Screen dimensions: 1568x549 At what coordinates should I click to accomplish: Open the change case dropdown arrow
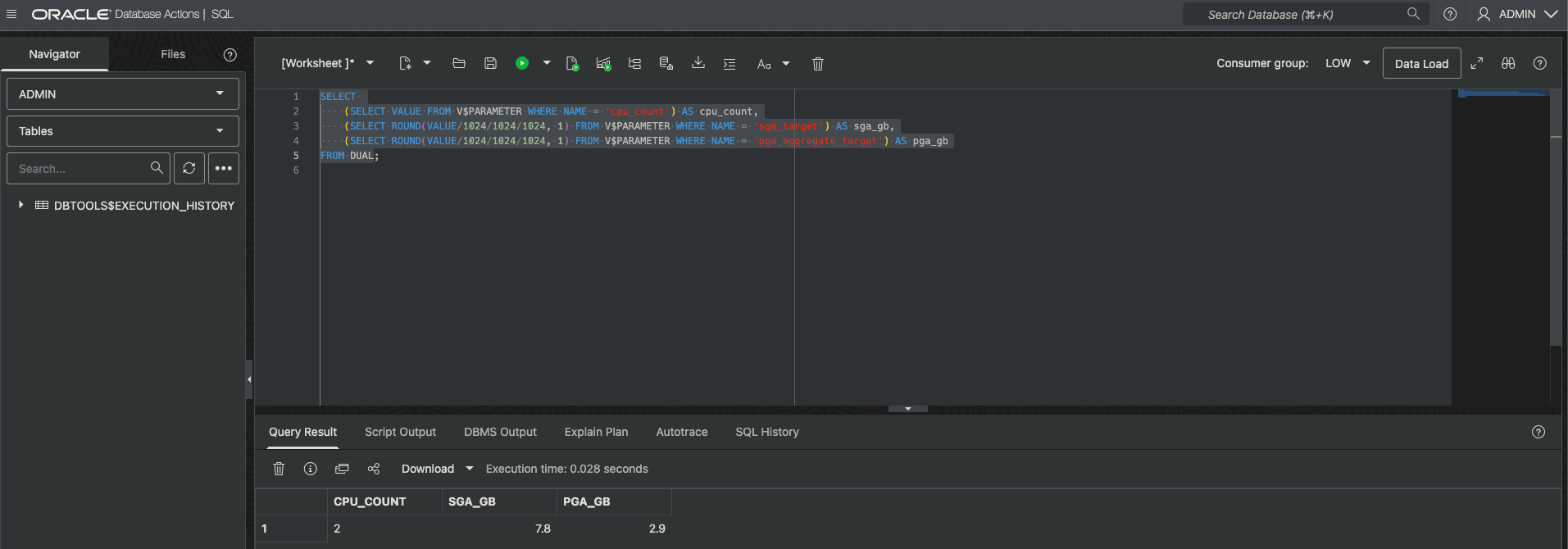(x=786, y=63)
